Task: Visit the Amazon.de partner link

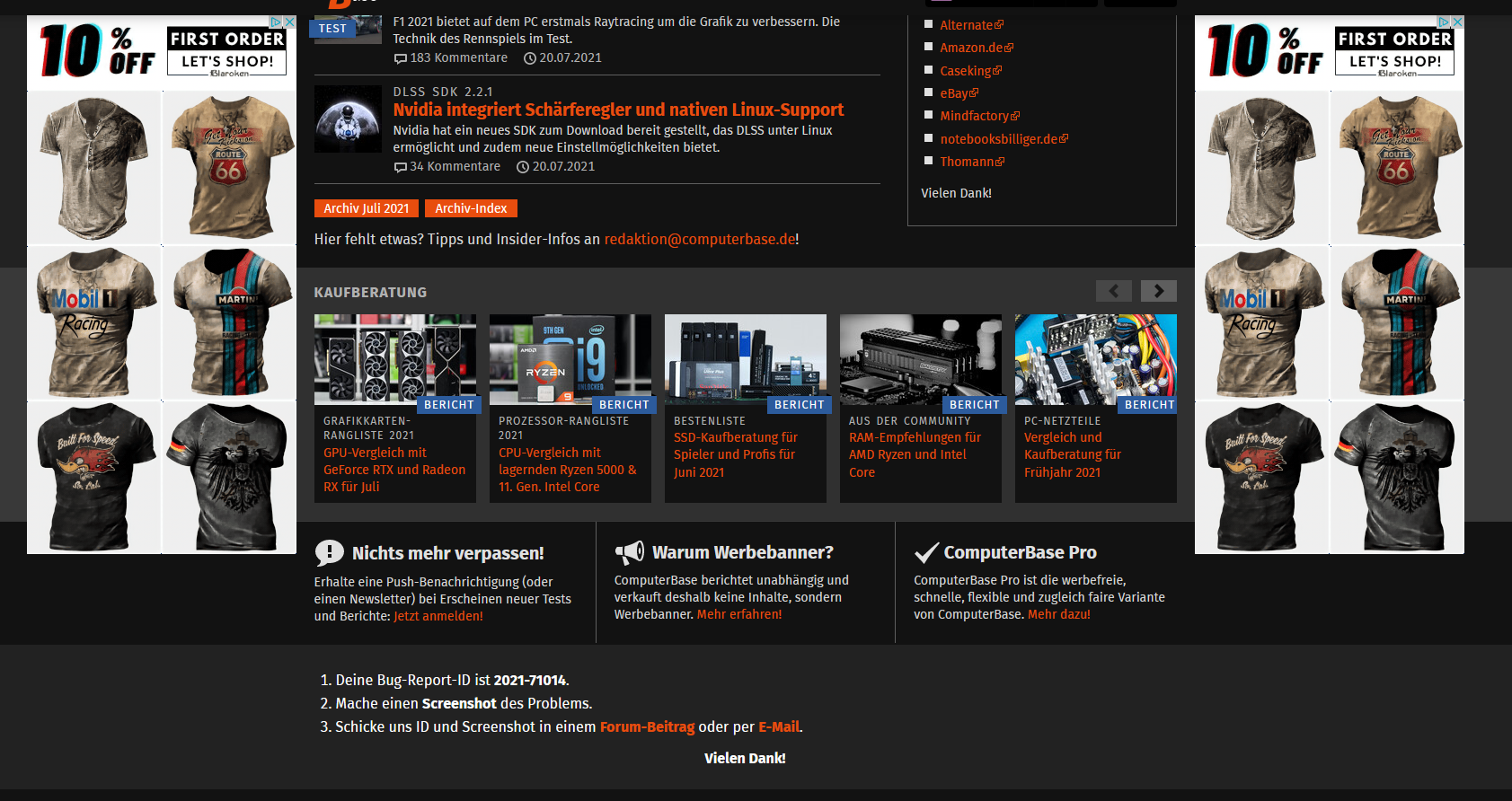Action: point(976,48)
